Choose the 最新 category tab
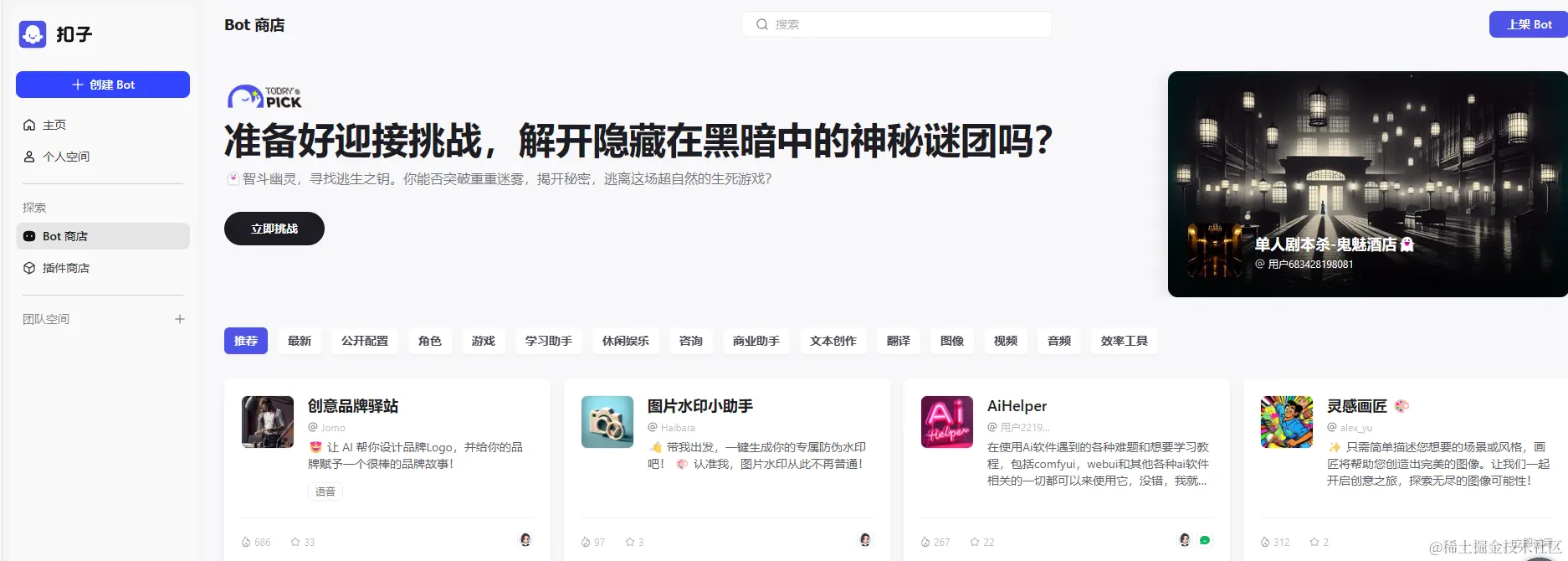1568x561 pixels. click(x=300, y=341)
